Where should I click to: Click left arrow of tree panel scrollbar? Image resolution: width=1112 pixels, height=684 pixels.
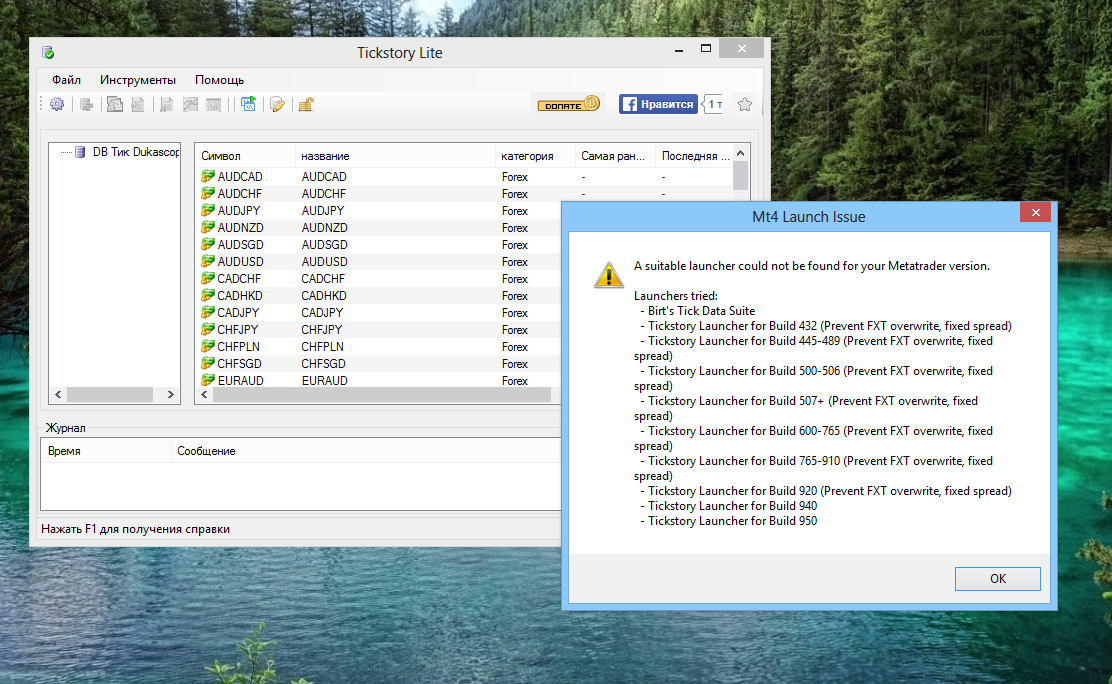(58, 395)
